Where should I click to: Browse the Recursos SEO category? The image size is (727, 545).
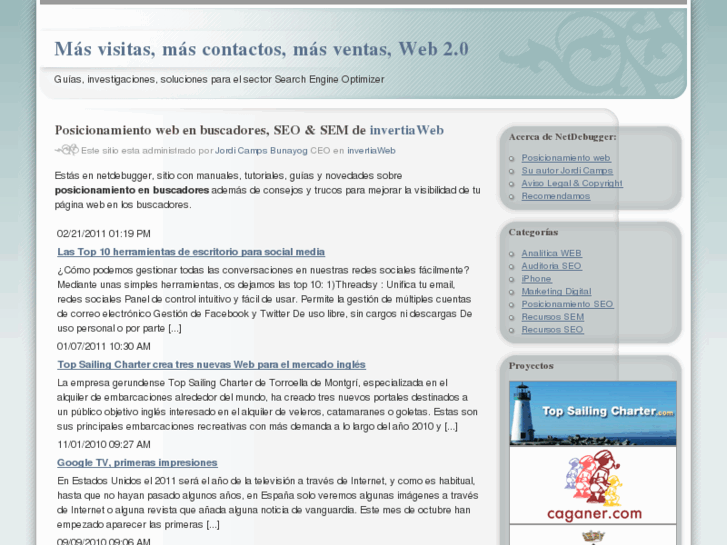[x=553, y=329]
